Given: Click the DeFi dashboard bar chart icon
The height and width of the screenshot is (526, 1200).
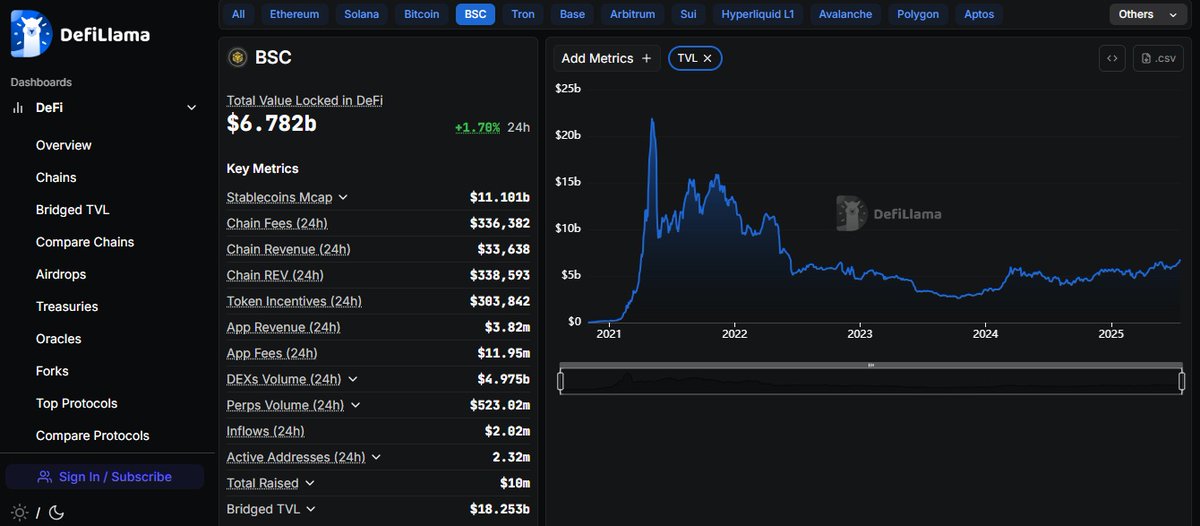Looking at the screenshot, I should pyautogui.click(x=17, y=108).
